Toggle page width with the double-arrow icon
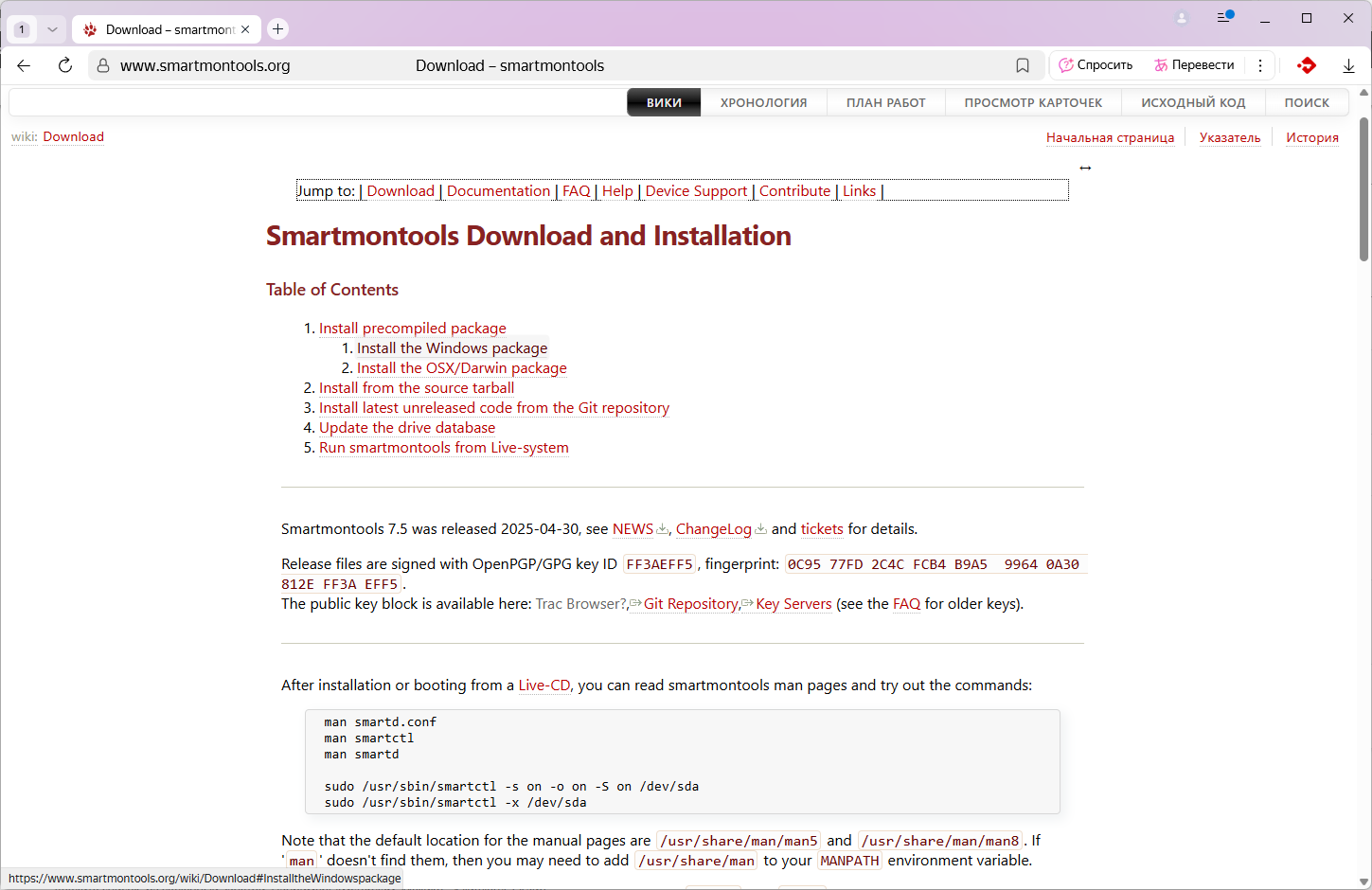The height and width of the screenshot is (890, 1372). pyautogui.click(x=1085, y=168)
